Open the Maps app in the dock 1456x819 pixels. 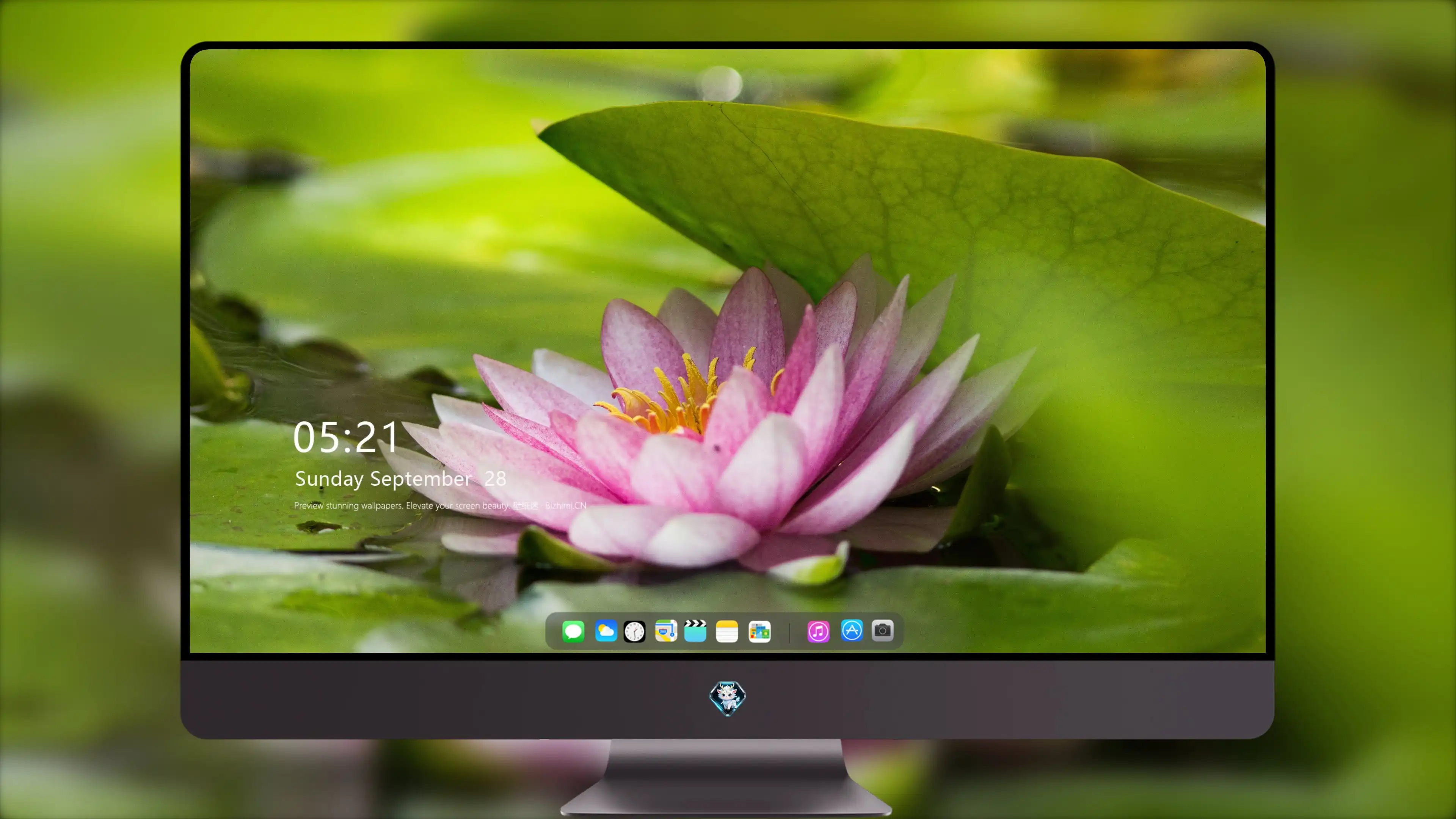pos(666,631)
